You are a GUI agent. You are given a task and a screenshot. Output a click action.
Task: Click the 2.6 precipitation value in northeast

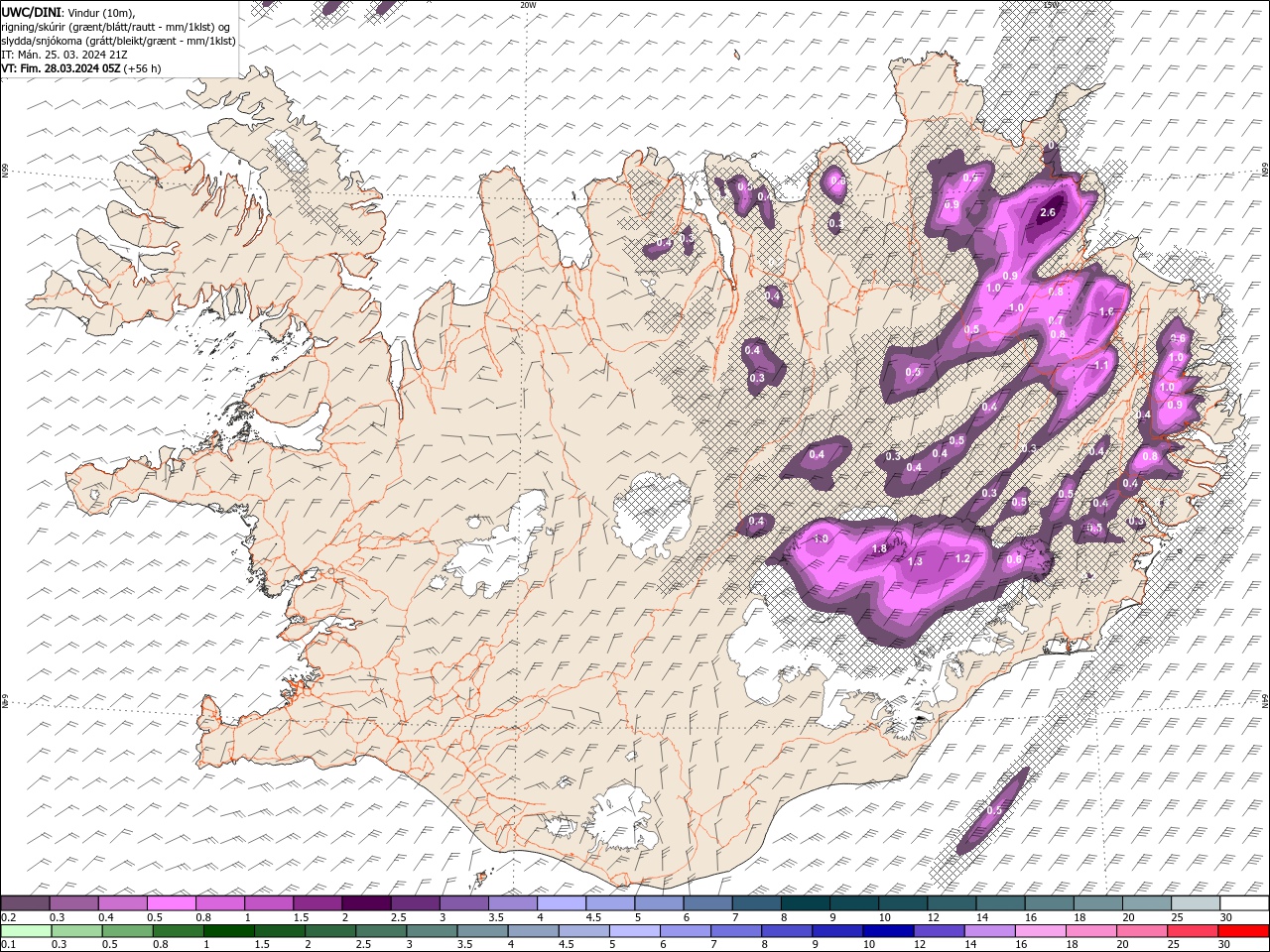point(1048,212)
